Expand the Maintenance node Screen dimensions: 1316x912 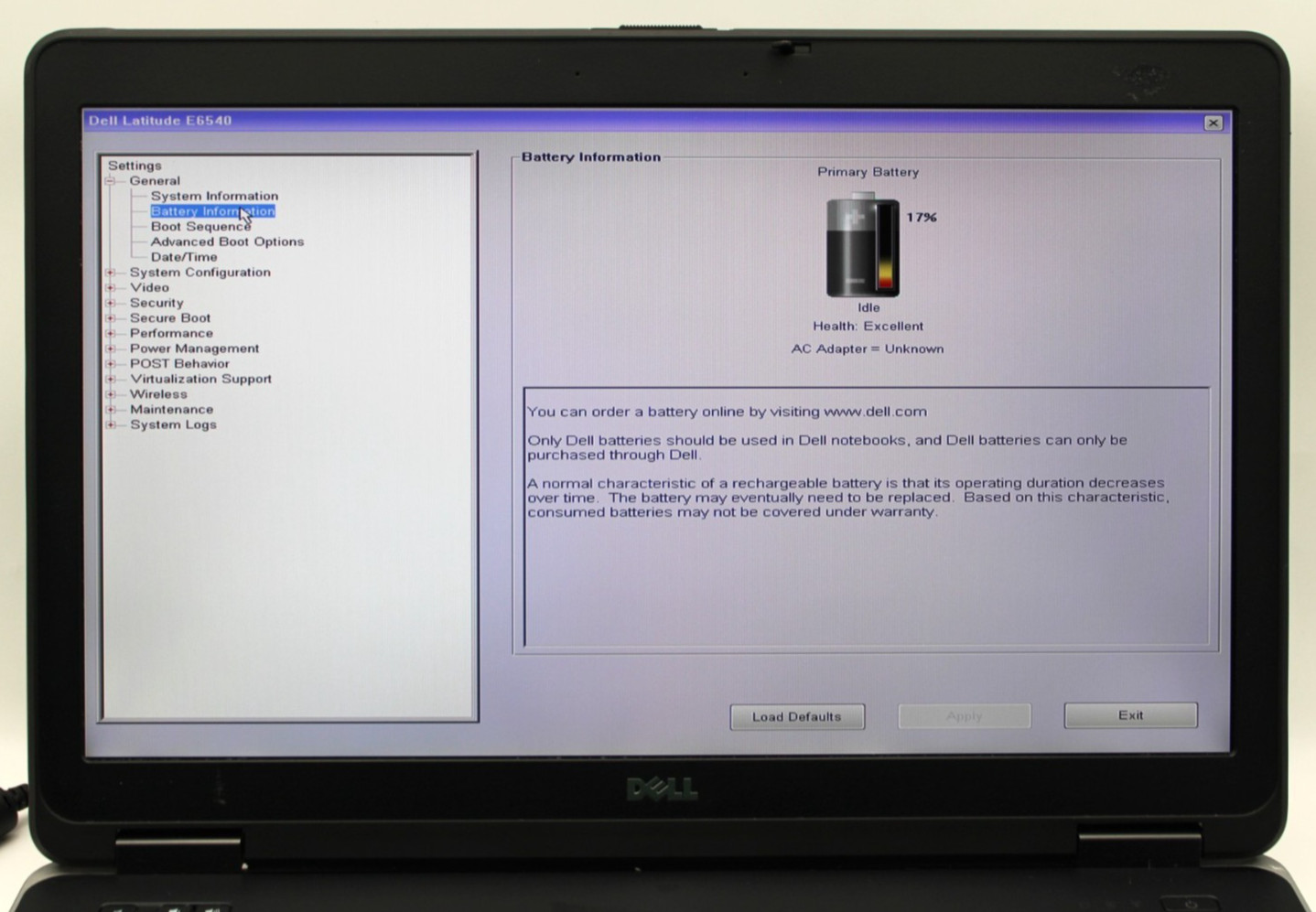(x=111, y=410)
